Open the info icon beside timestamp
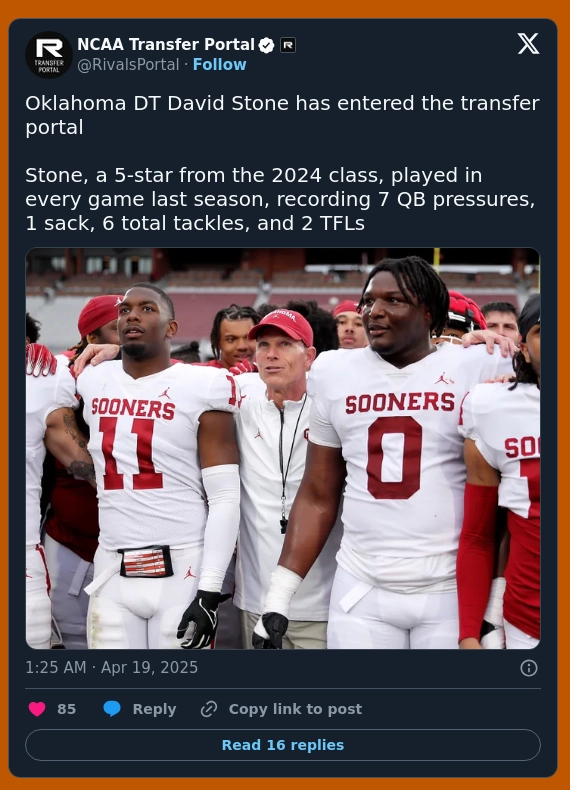This screenshot has height=790, width=570. click(529, 668)
